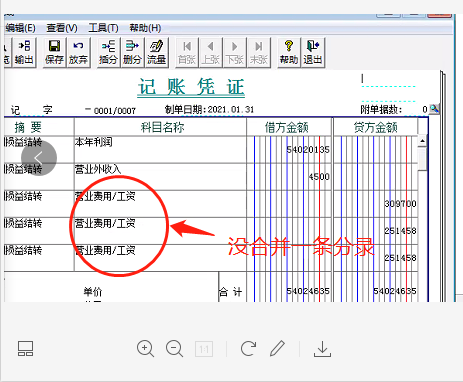This screenshot has height=382, width=463.
Task: Open the 帮助 help toolbar icon
Action: (289, 53)
